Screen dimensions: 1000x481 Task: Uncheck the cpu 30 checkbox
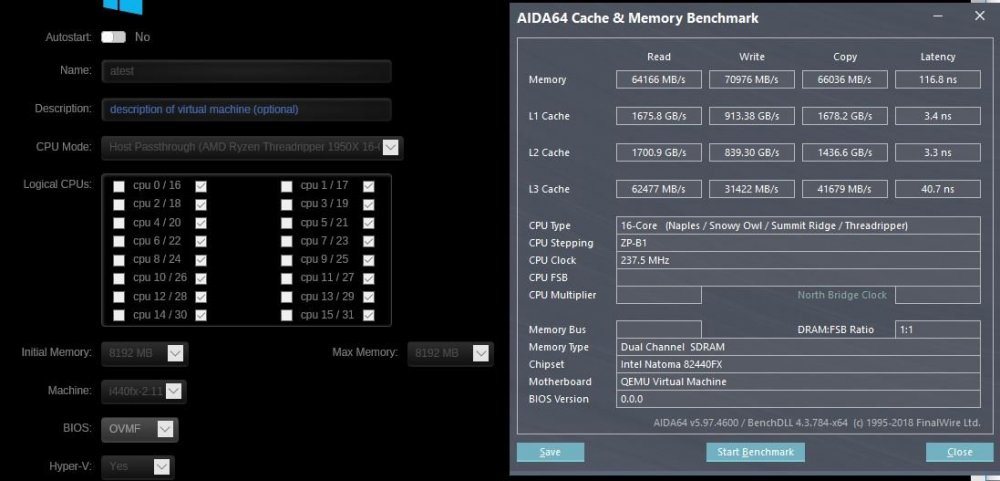coord(201,315)
